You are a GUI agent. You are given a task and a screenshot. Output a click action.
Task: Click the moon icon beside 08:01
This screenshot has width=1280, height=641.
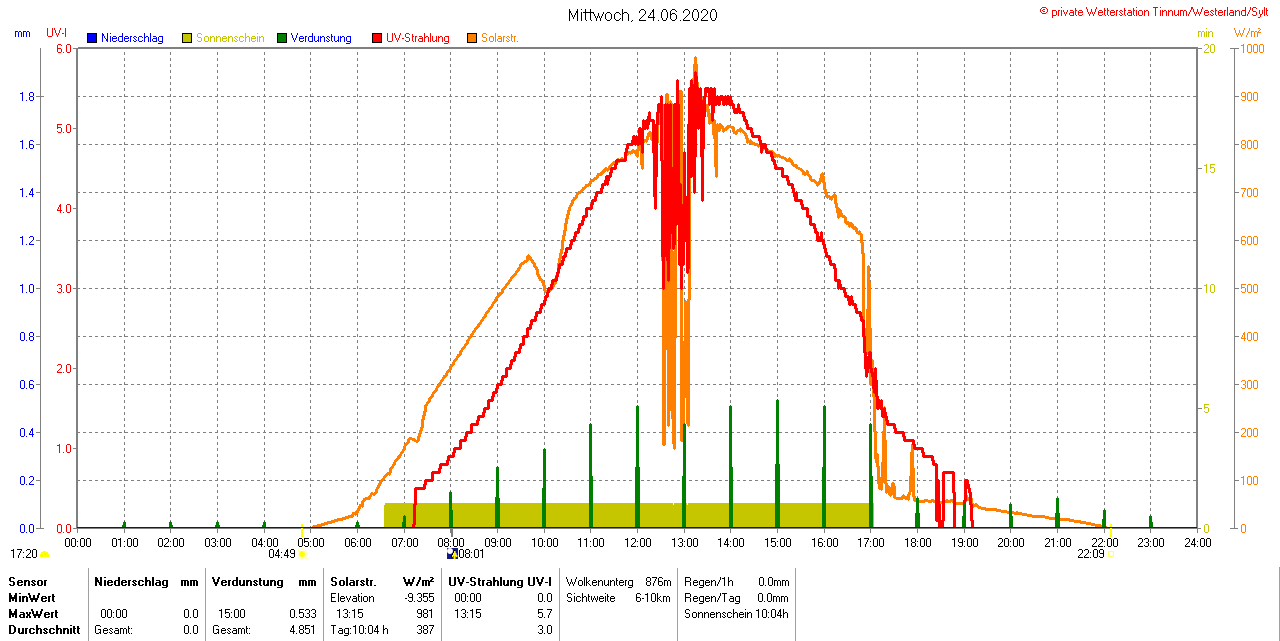point(451,553)
